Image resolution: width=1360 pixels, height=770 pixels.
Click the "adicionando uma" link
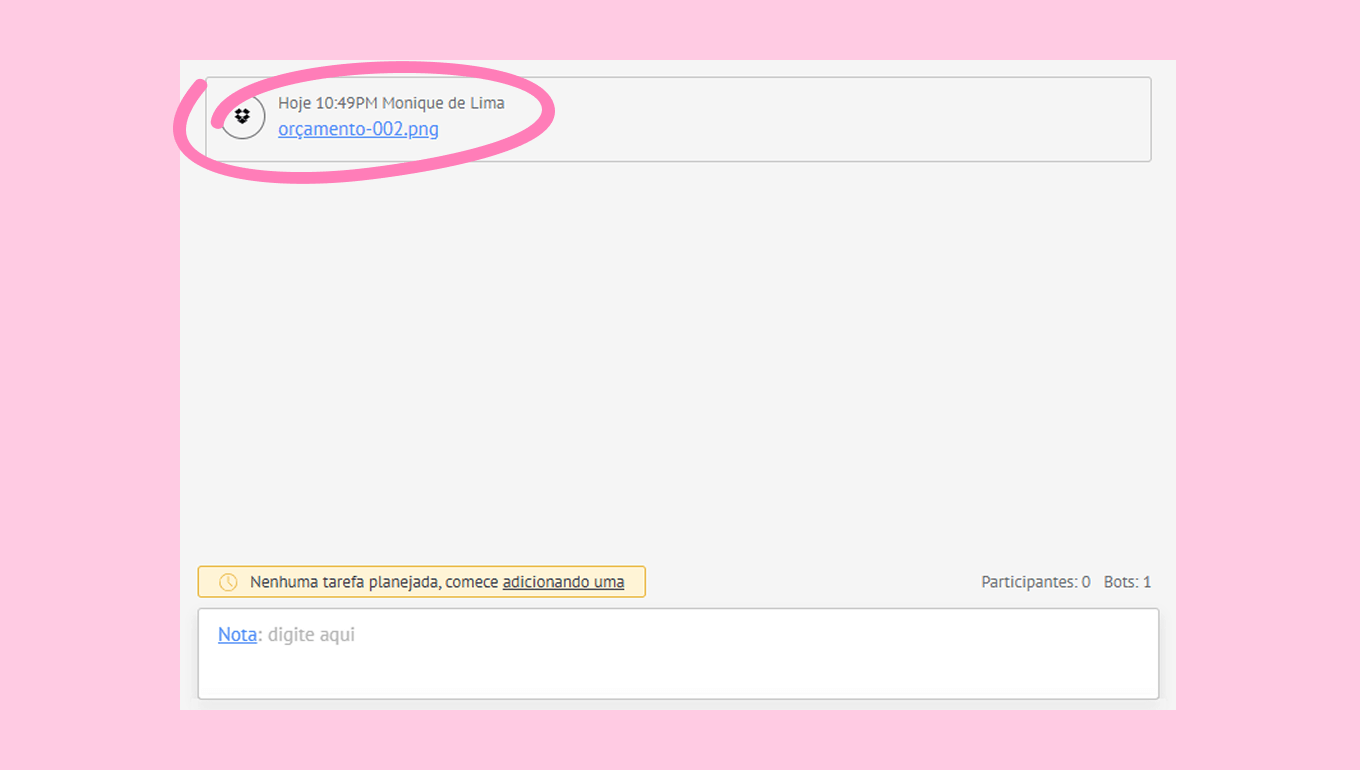[563, 582]
